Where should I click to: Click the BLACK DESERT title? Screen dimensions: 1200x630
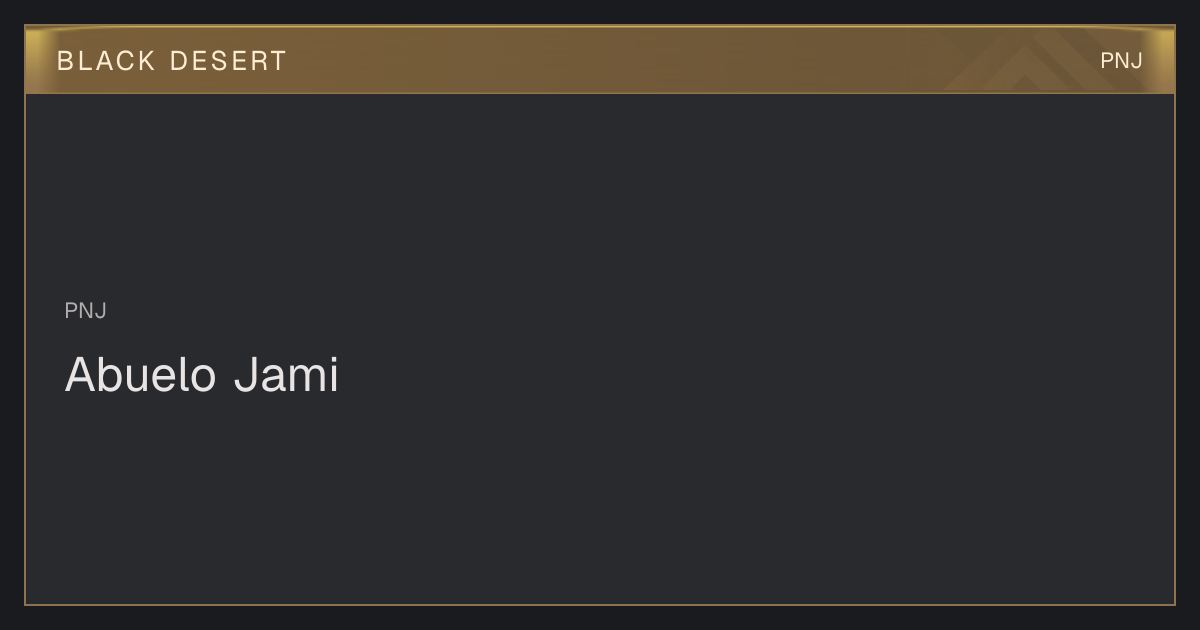pyautogui.click(x=172, y=61)
